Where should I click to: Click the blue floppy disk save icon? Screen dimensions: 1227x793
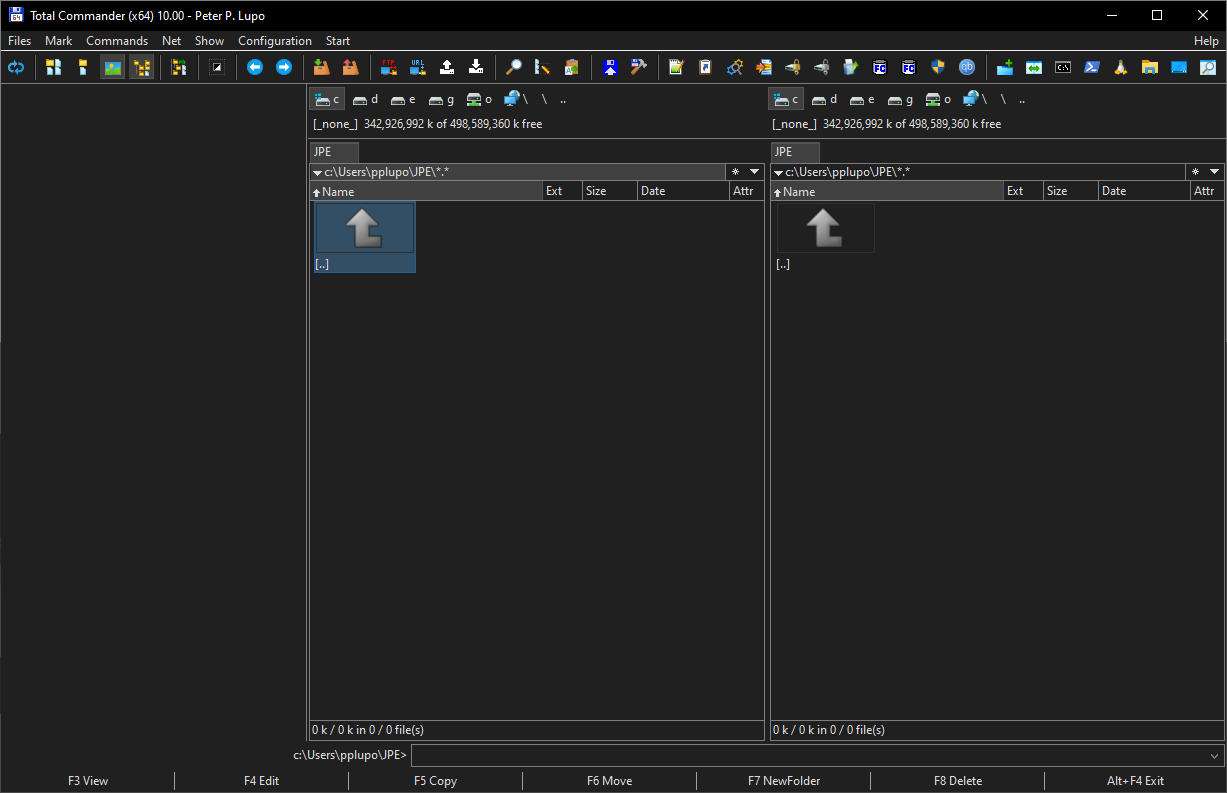[x=610, y=67]
